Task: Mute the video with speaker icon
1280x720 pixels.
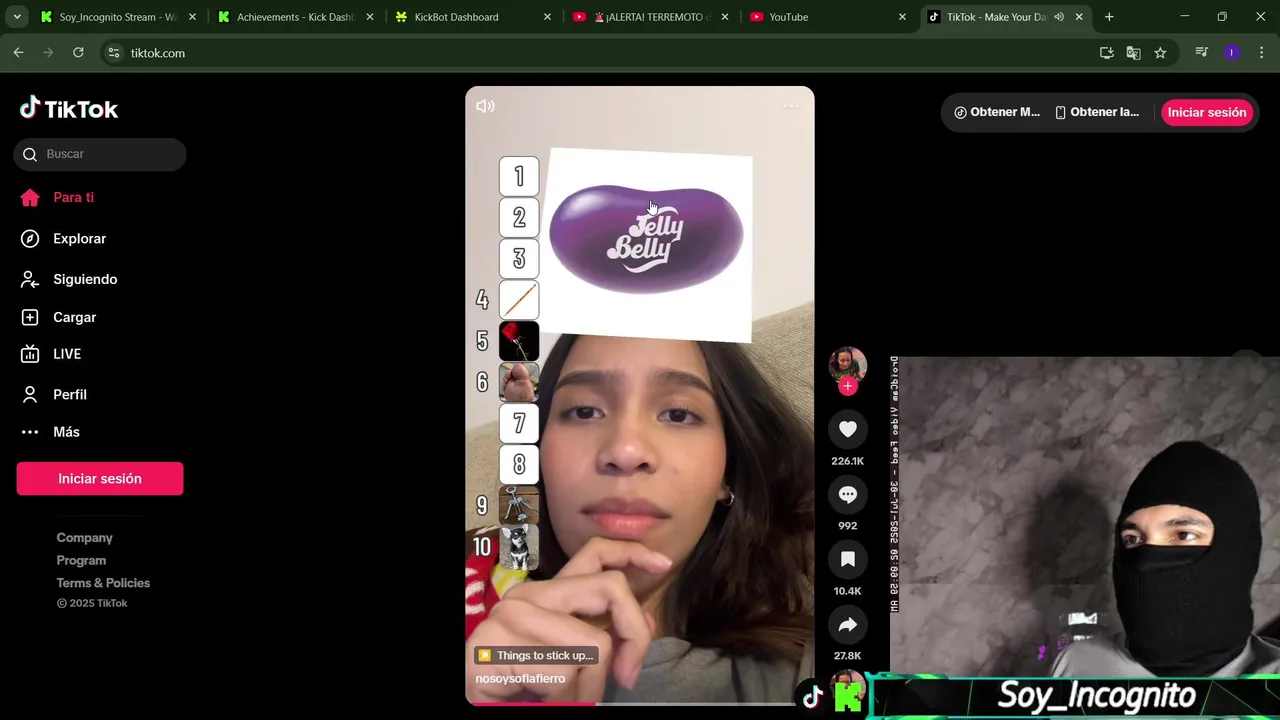Action: (x=485, y=106)
